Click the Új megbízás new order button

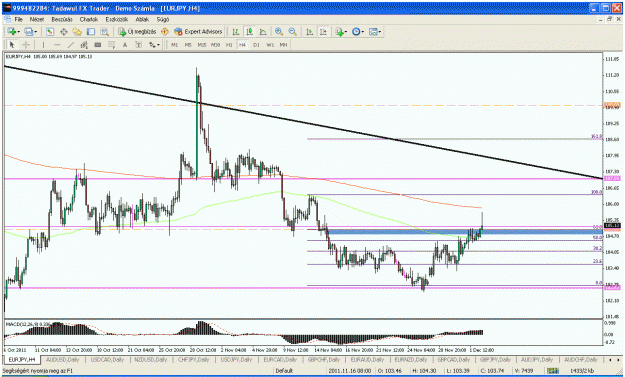(137, 31)
